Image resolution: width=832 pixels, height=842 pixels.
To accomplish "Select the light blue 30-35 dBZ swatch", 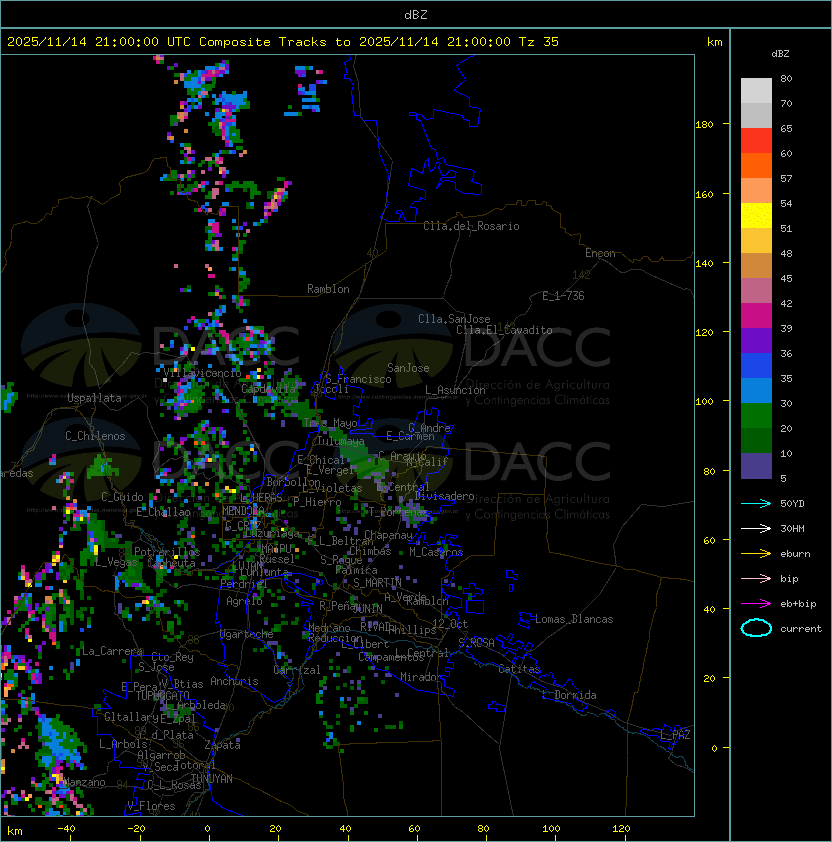I will [756, 391].
